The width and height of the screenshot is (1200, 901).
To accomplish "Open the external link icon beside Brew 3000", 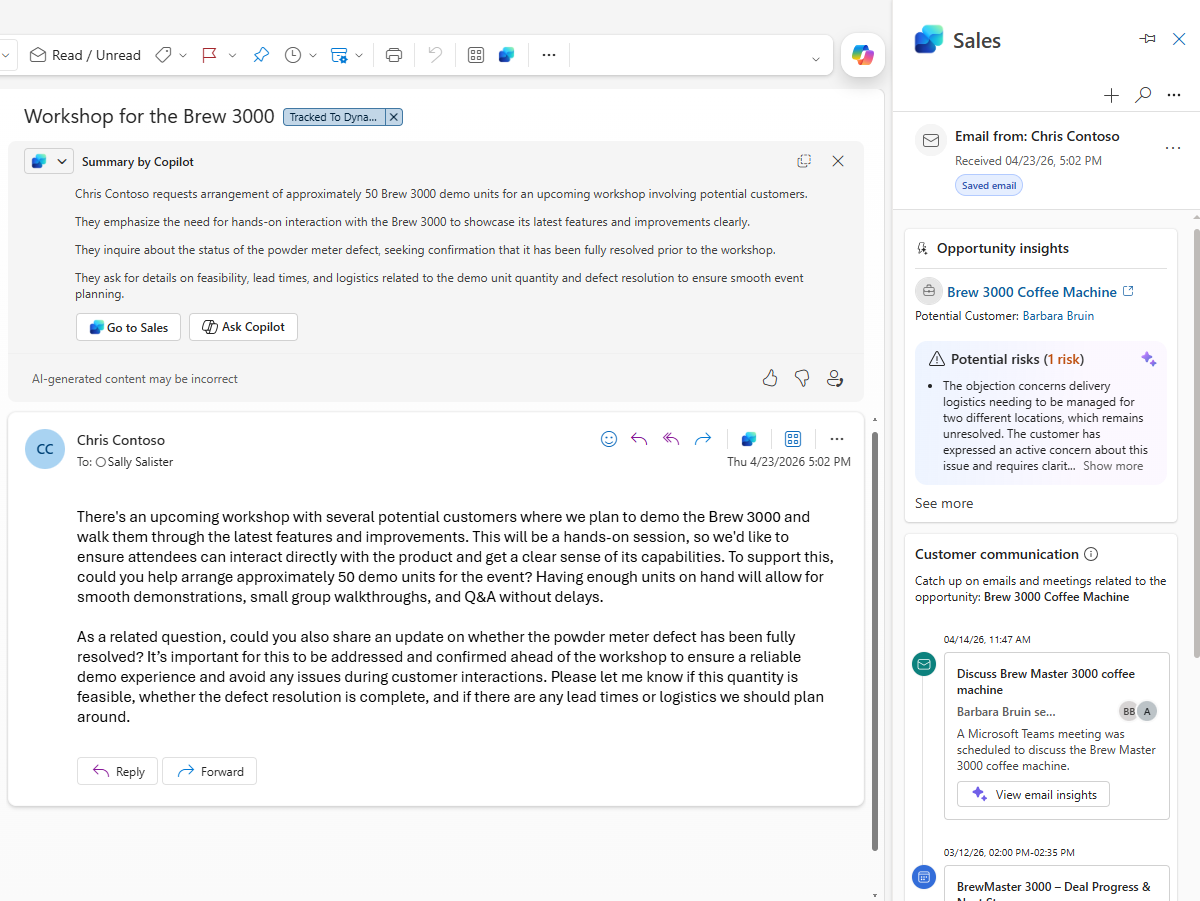I will (x=1129, y=291).
